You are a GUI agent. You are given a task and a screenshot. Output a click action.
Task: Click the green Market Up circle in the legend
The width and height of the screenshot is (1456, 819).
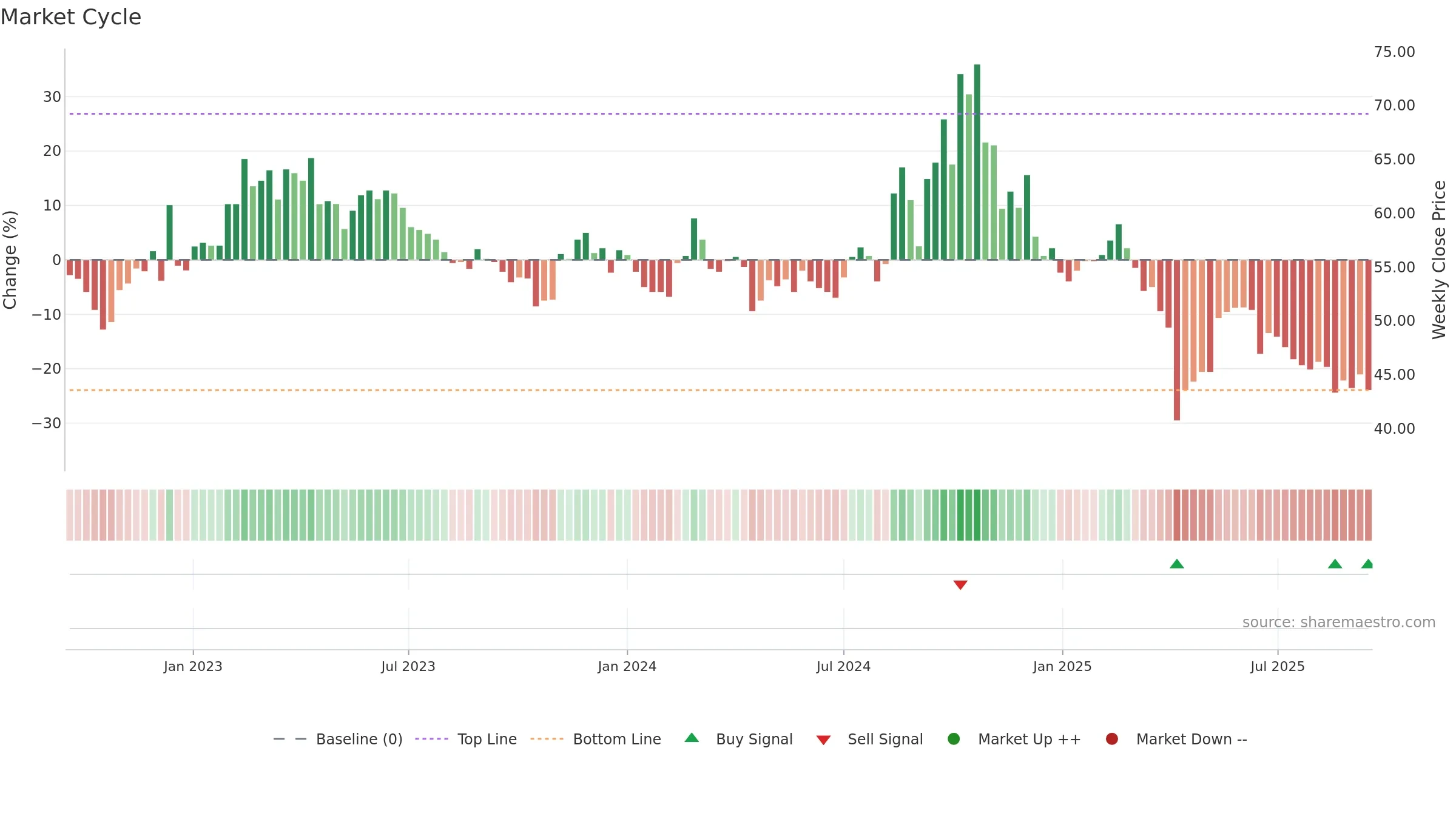pos(954,739)
